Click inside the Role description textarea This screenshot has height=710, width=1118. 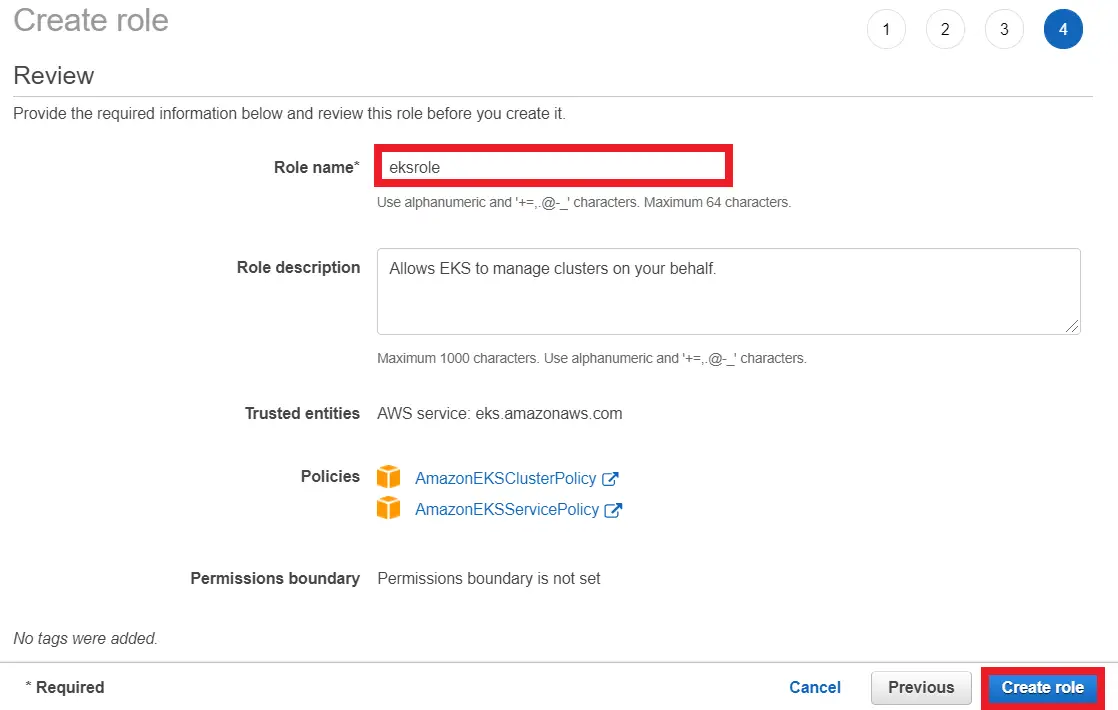[729, 291]
